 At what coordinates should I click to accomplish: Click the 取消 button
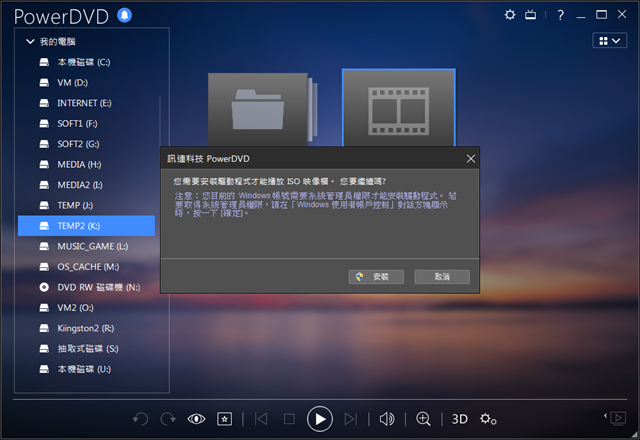click(x=442, y=277)
